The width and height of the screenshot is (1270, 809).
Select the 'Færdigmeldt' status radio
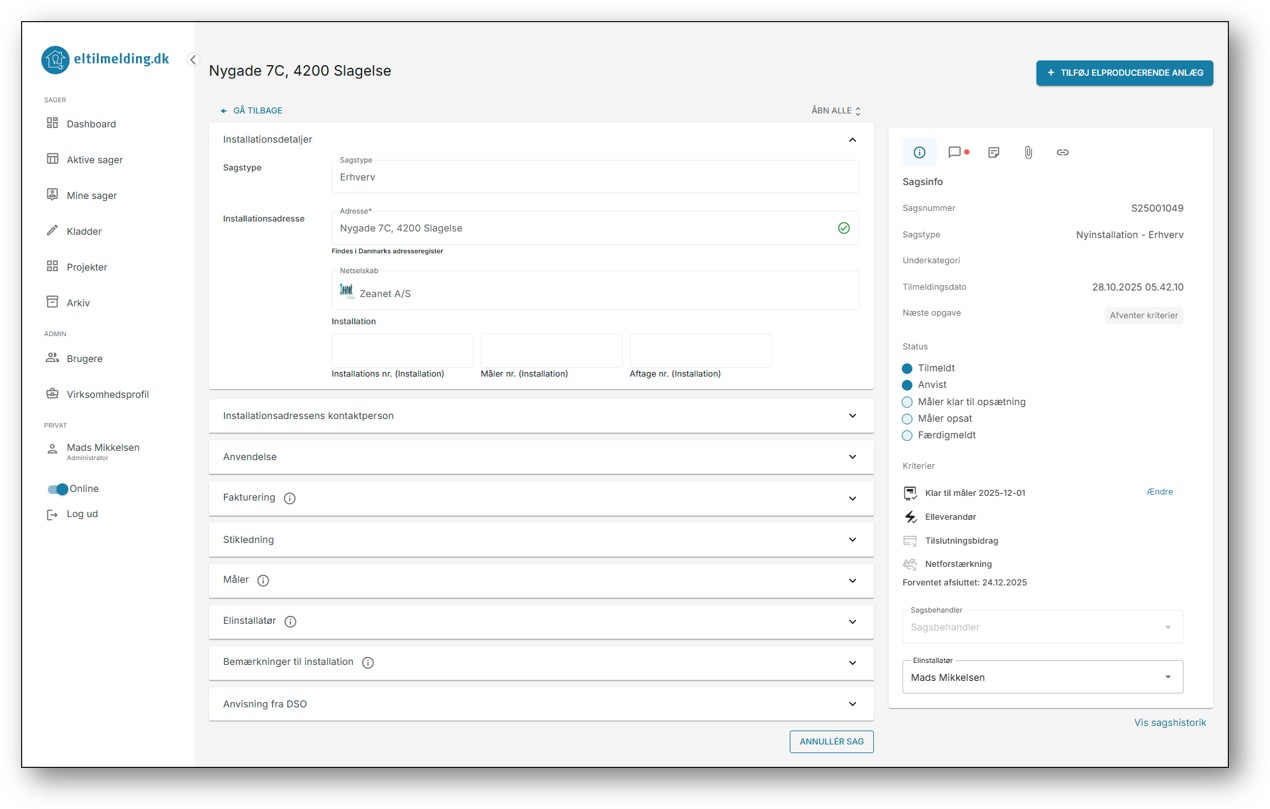pos(907,436)
